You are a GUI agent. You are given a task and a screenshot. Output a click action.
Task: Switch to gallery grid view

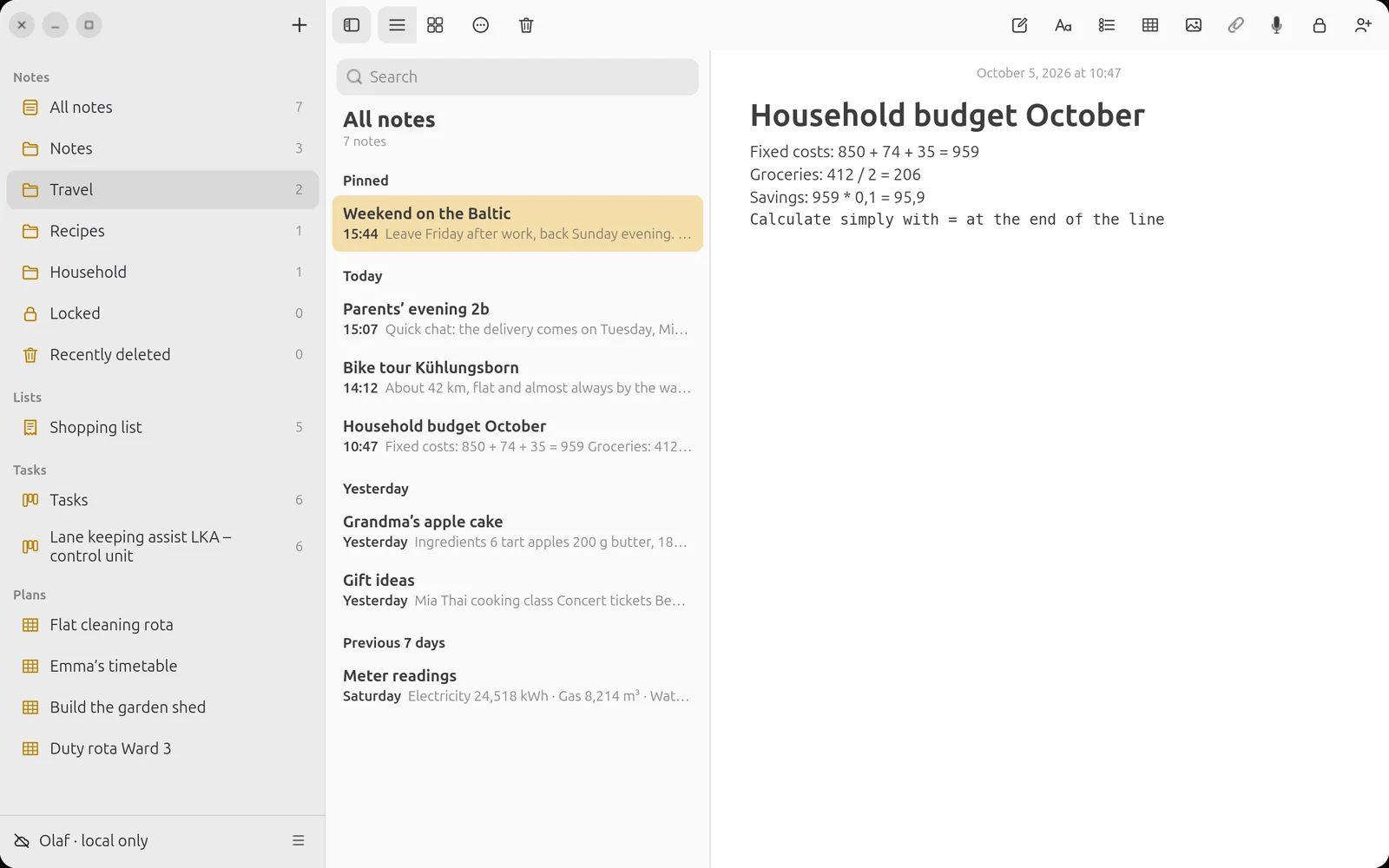tap(435, 25)
